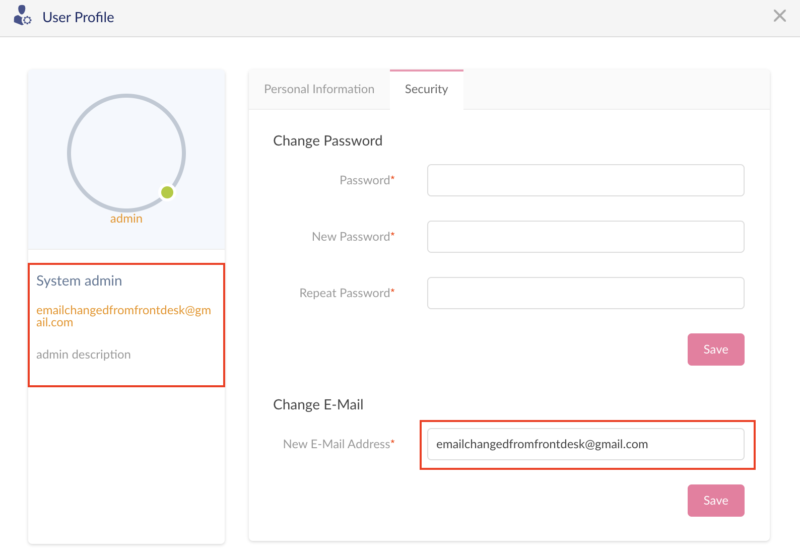Click the Change Password section heading
The image size is (800, 560).
point(327,141)
